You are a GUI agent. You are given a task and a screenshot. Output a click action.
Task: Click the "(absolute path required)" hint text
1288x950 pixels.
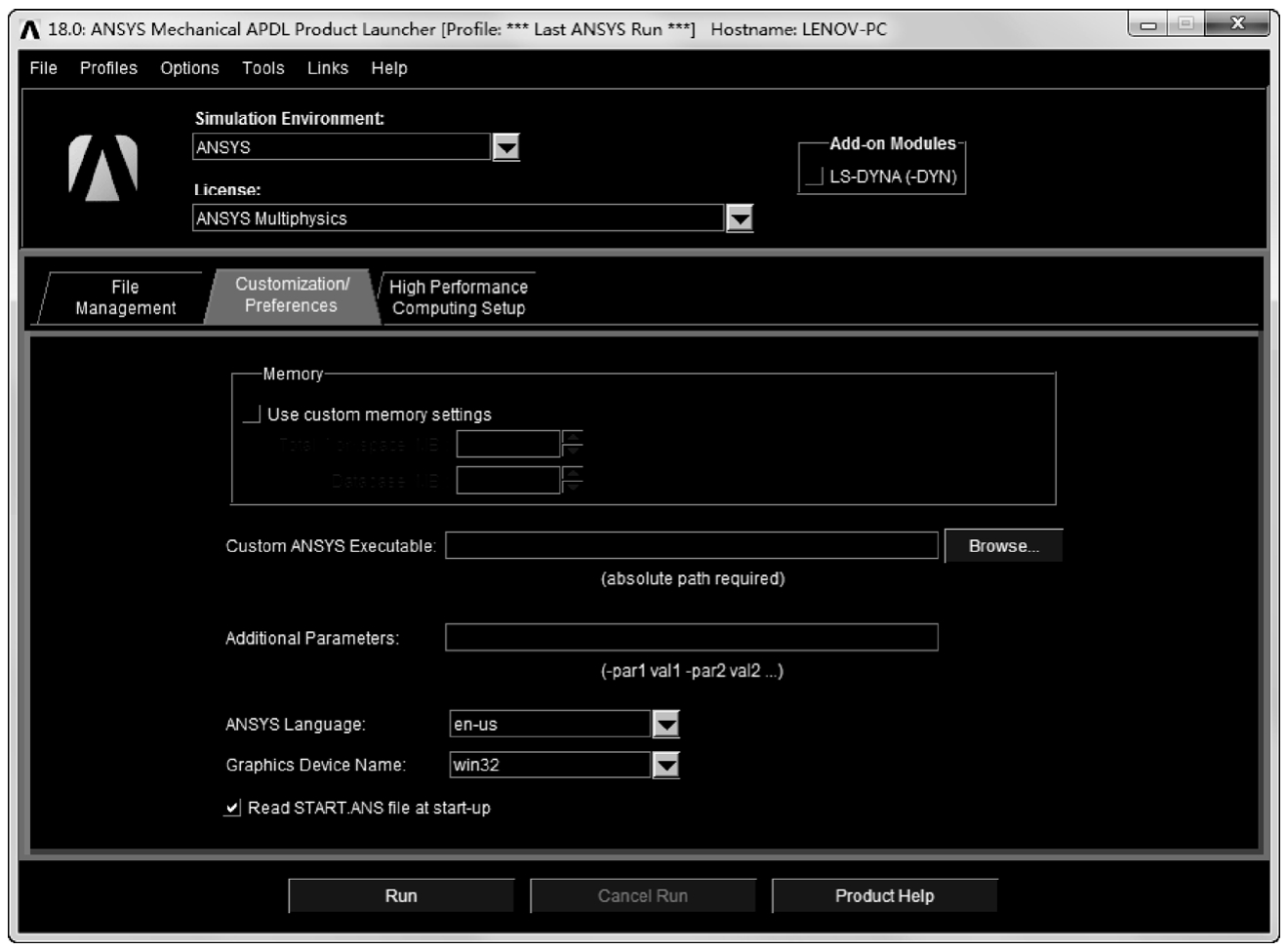coord(693,578)
